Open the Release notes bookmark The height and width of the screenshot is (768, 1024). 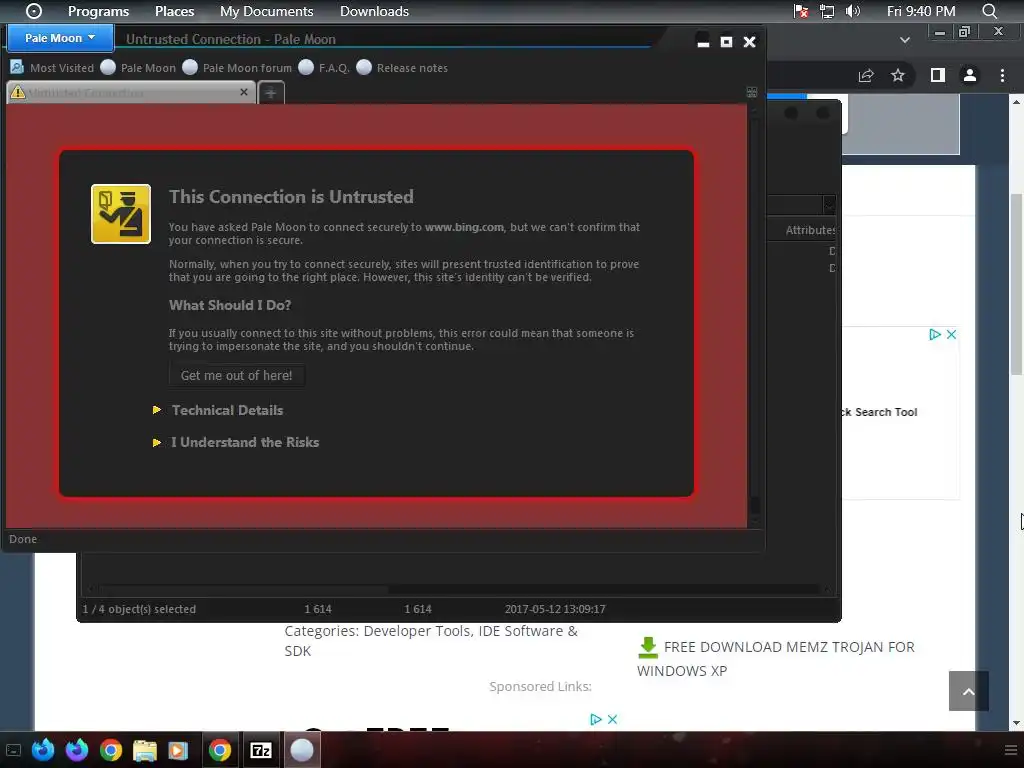(x=402, y=67)
